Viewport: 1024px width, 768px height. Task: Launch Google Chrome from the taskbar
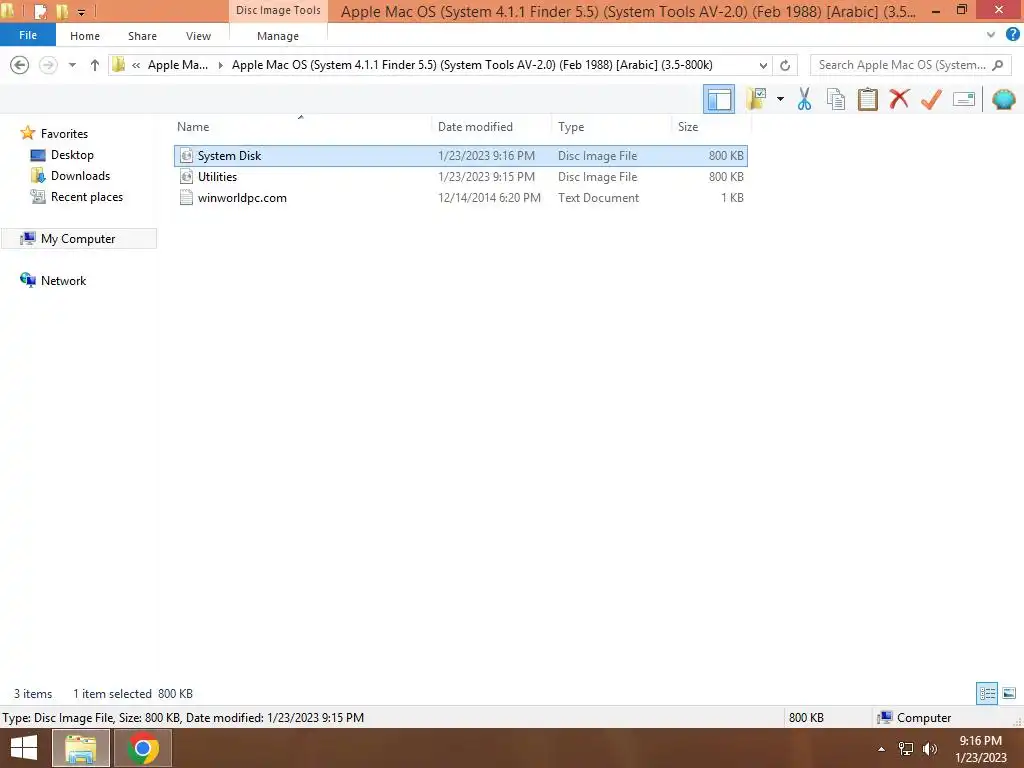point(143,748)
